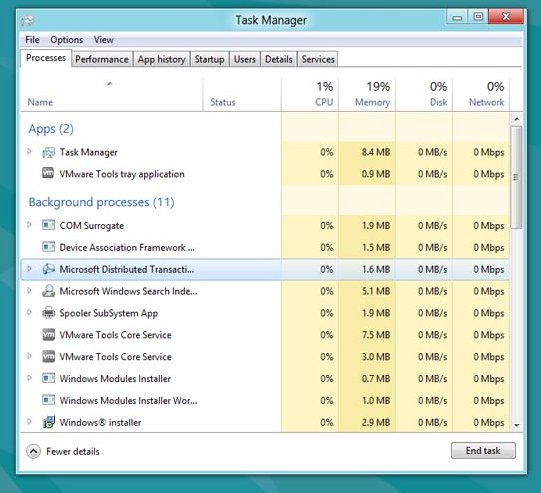Click the 0.7 MB memory value

[376, 379]
